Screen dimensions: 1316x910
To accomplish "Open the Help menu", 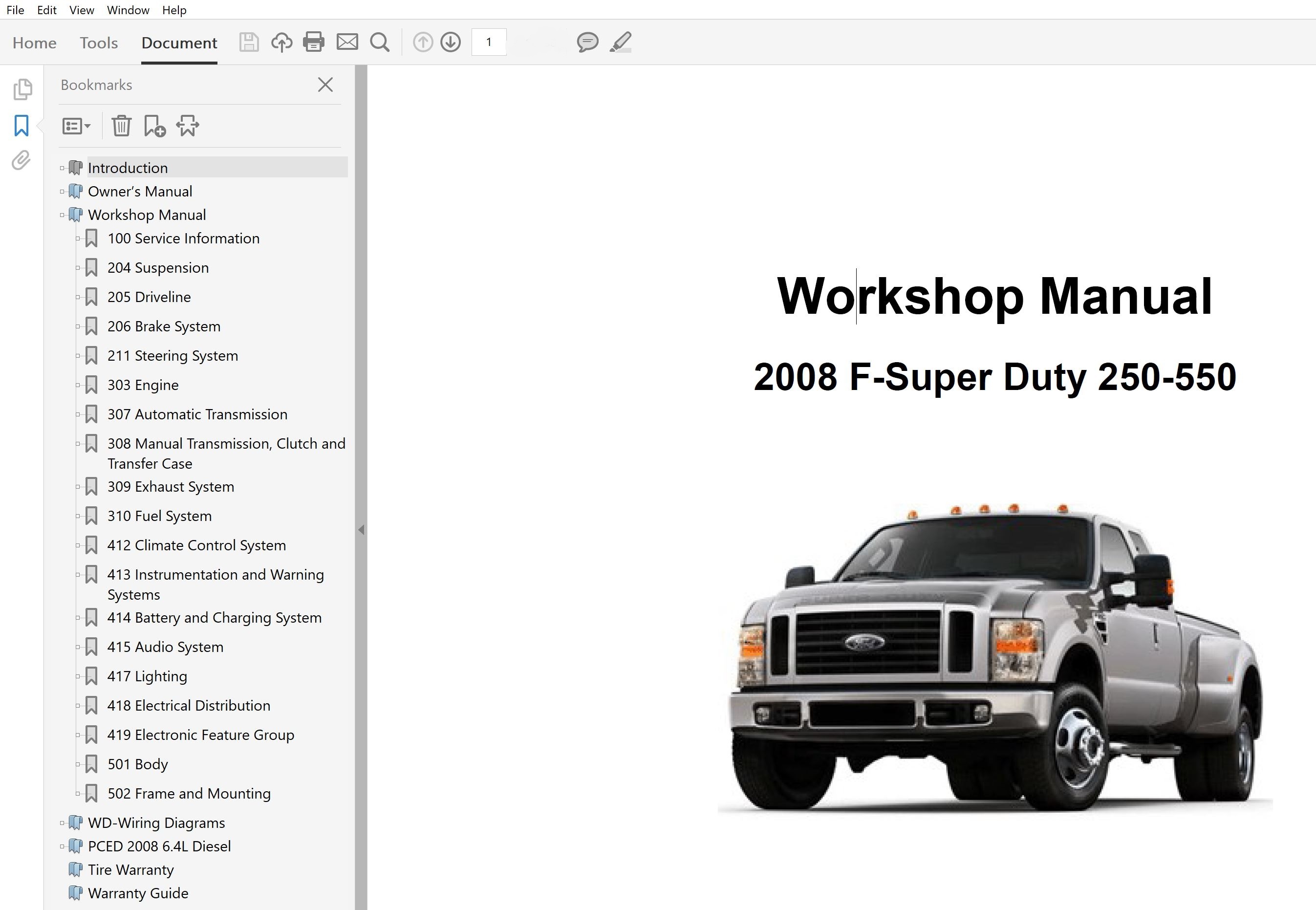I will click(174, 10).
